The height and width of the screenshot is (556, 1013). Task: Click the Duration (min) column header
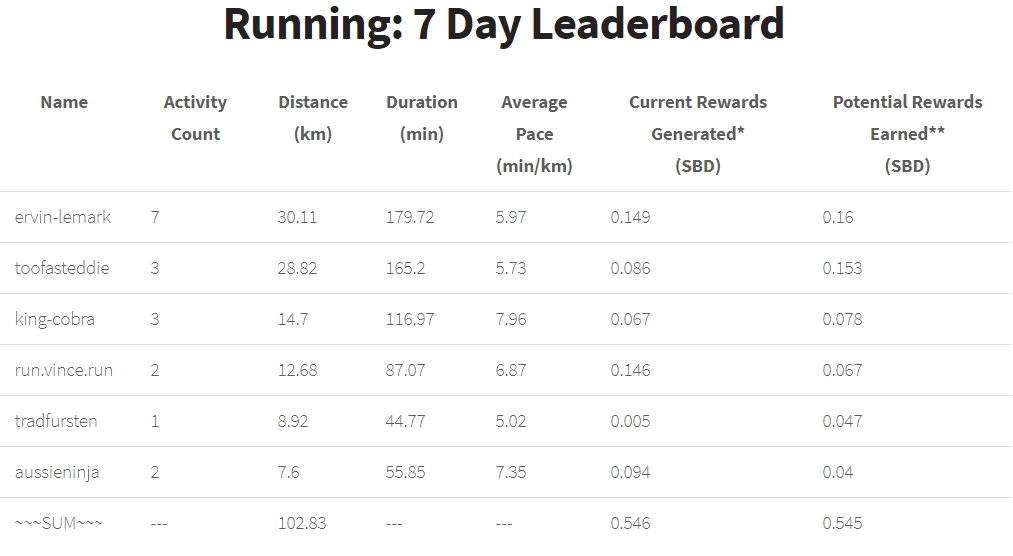click(x=422, y=118)
